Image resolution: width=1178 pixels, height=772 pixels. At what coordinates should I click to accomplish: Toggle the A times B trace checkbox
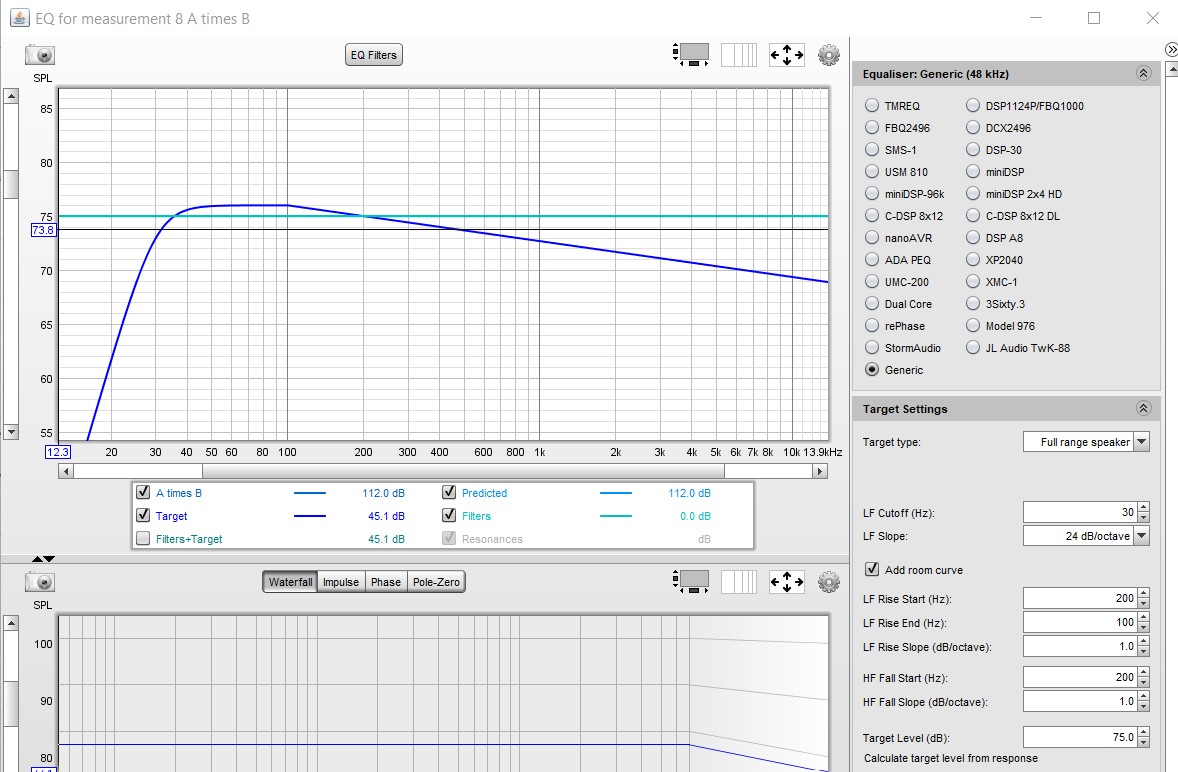(x=143, y=493)
